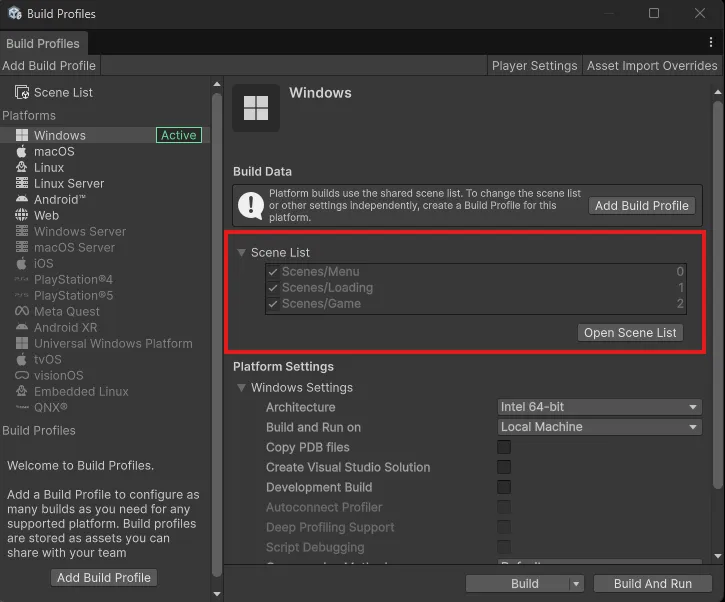Toggle Deep Profiling Support checkbox
The height and width of the screenshot is (602, 725).
click(x=504, y=527)
